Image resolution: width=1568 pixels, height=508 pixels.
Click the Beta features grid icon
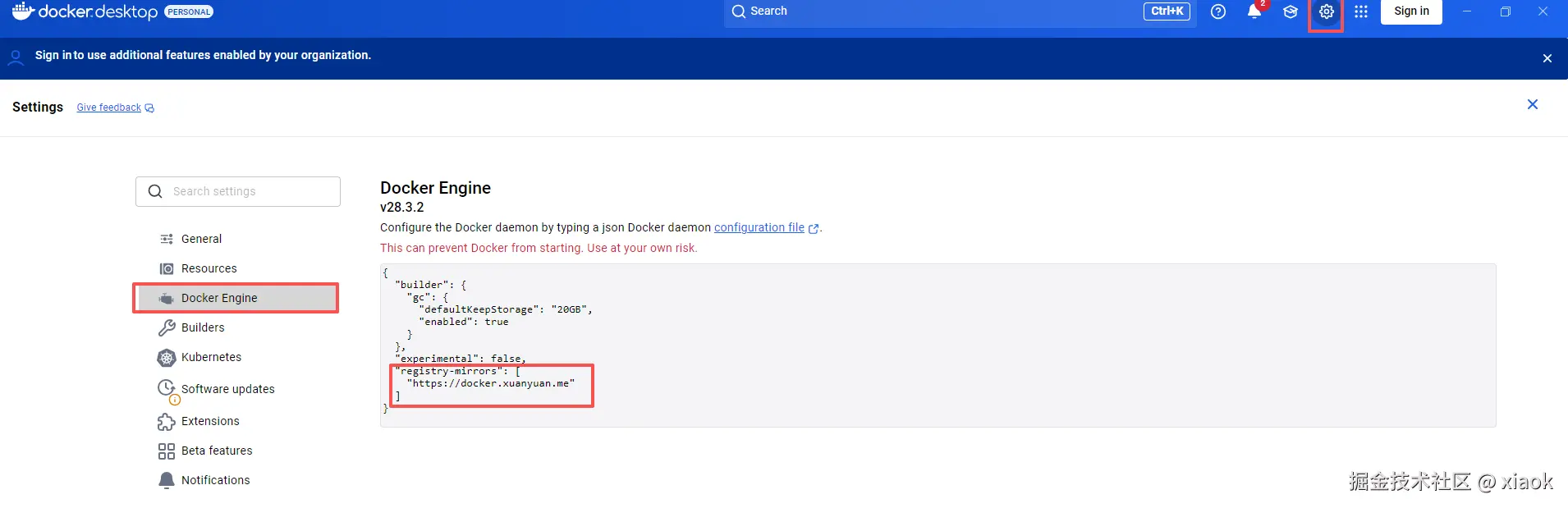[167, 451]
